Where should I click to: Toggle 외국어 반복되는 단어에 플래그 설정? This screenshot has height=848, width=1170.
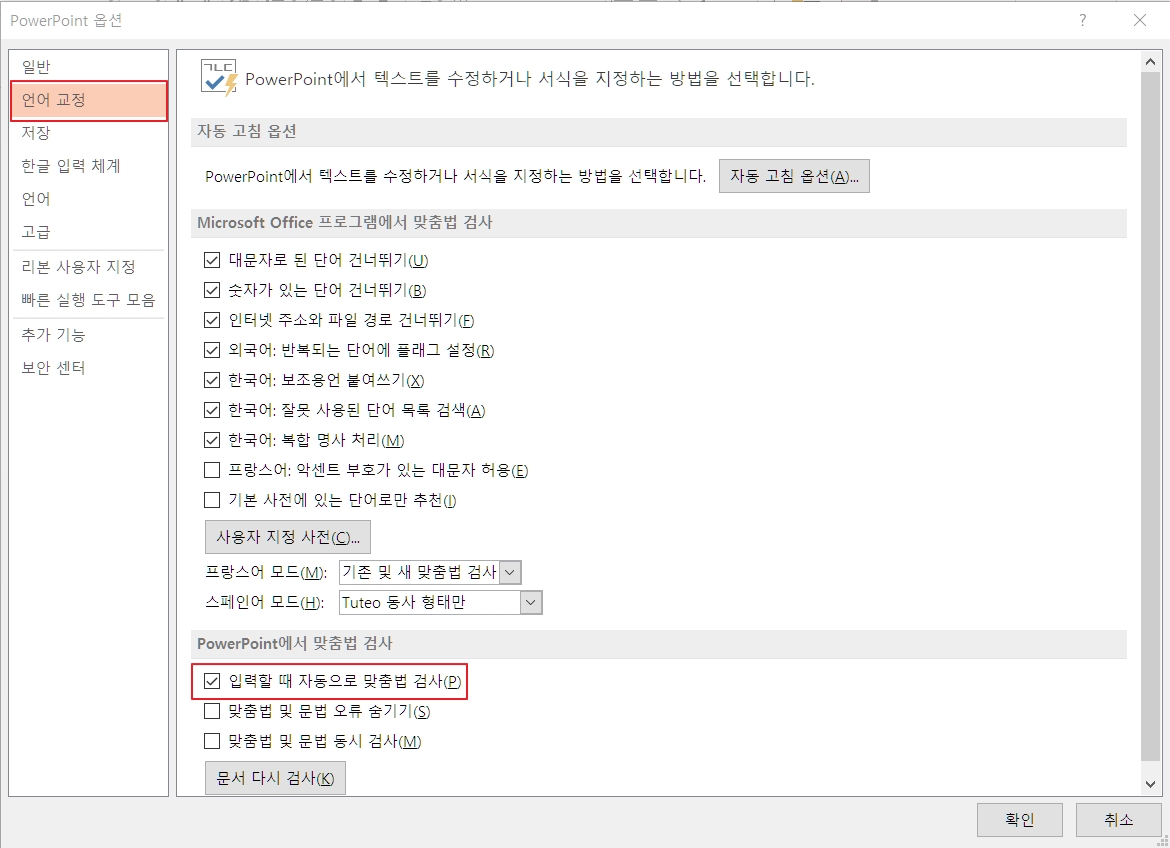pyautogui.click(x=212, y=350)
